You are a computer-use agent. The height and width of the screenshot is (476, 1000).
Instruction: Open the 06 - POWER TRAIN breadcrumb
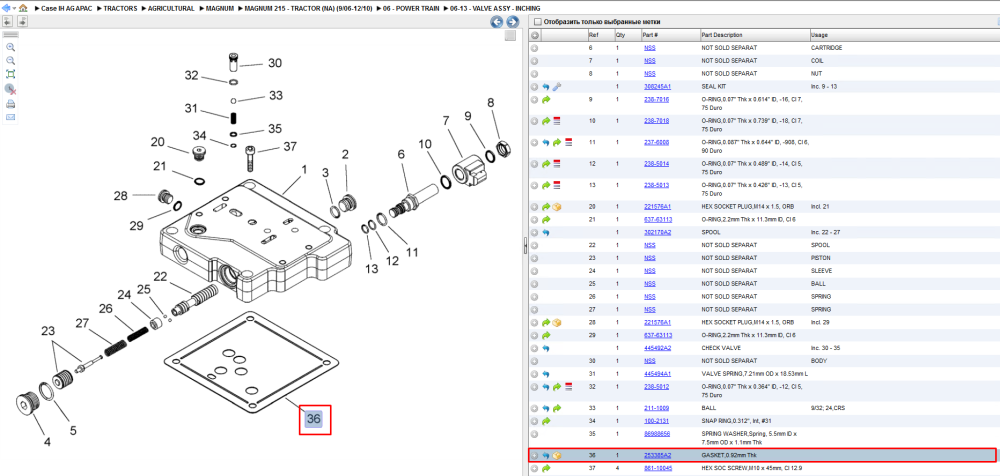point(410,9)
